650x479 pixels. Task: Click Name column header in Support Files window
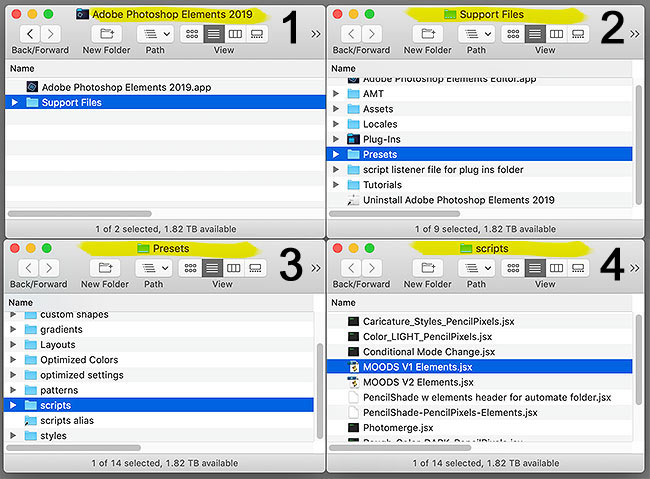pyautogui.click(x=479, y=68)
